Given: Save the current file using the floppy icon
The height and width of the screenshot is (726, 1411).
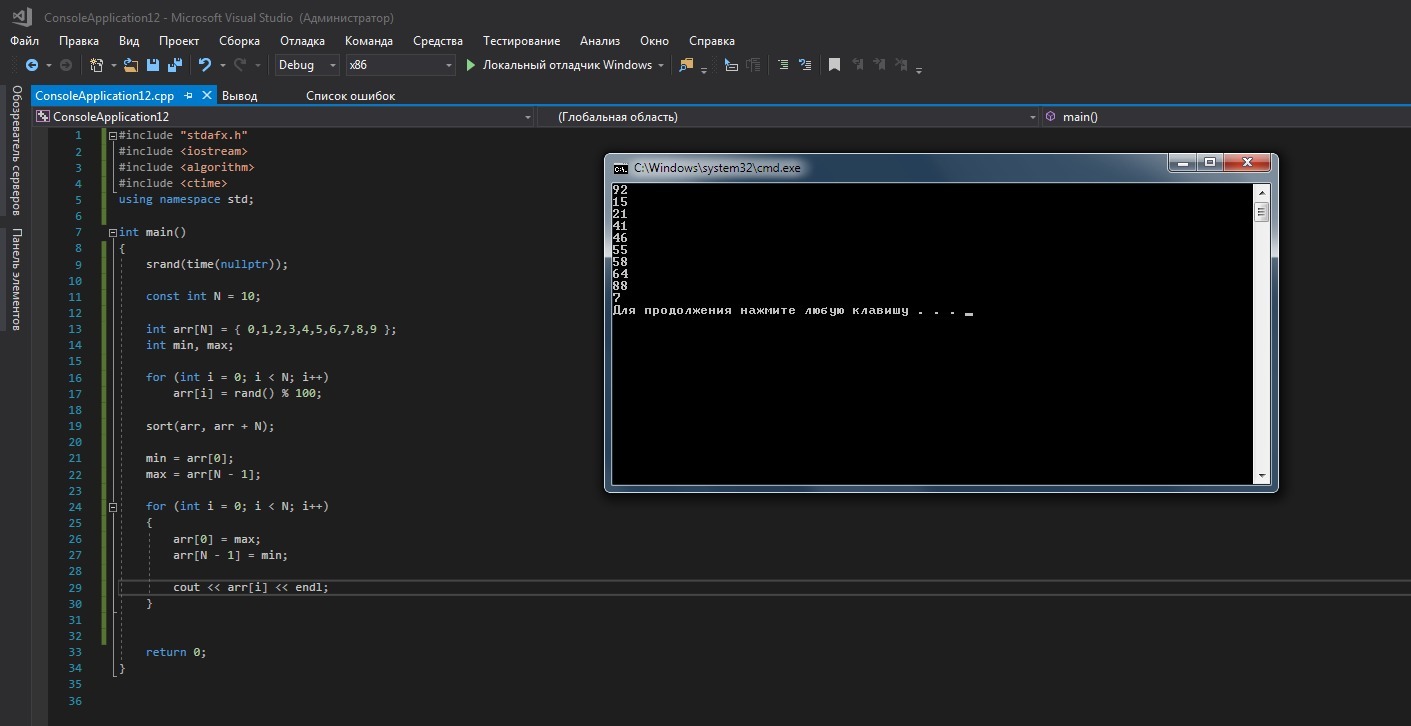Looking at the screenshot, I should point(153,65).
